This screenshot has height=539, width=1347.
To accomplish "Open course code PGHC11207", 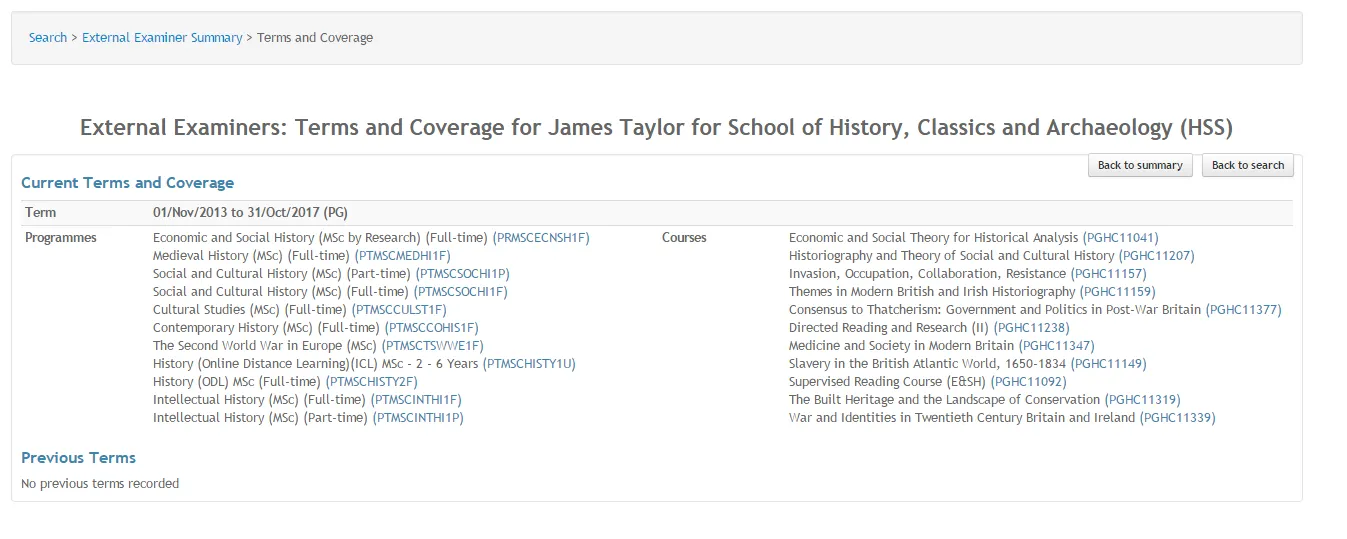I will (x=1157, y=256).
